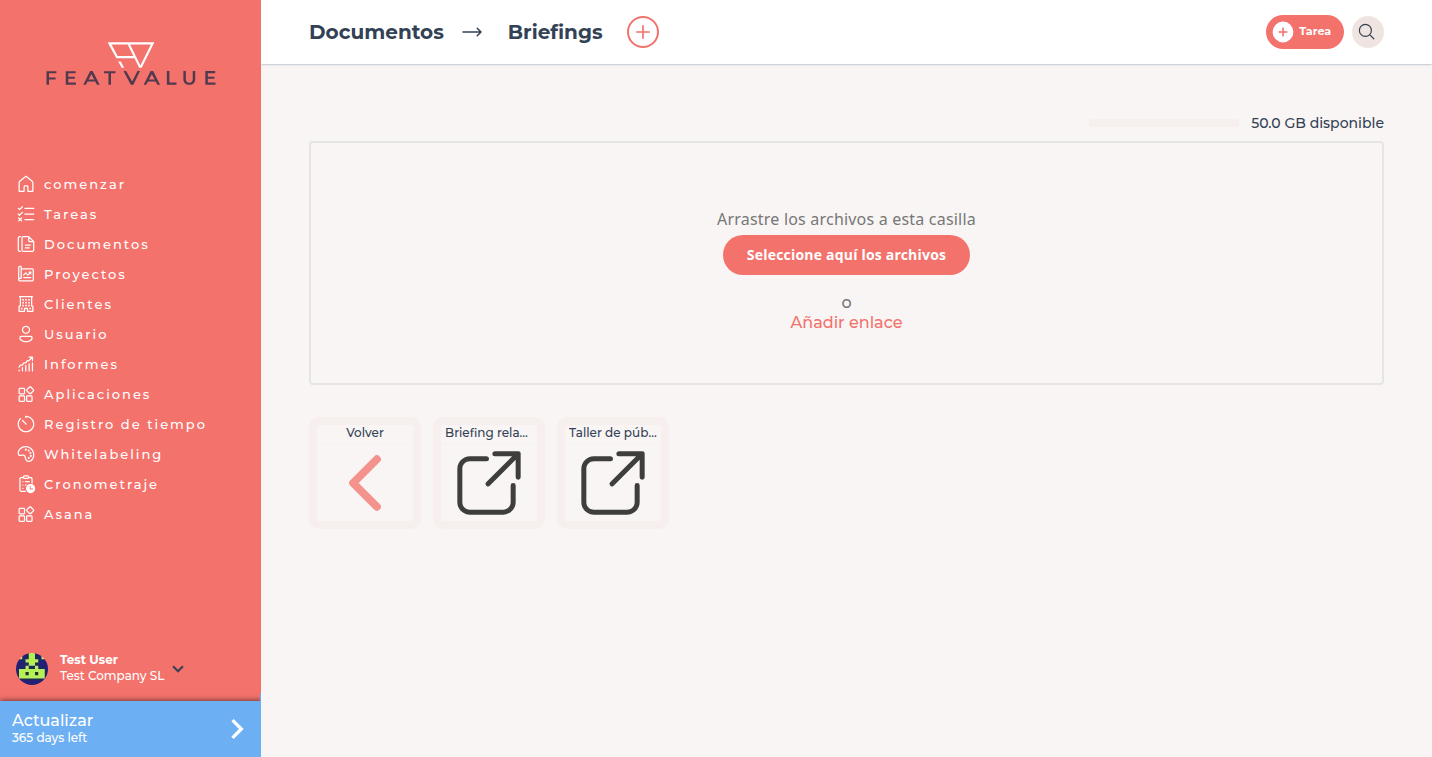Click the Documentos breadcrumb
Image resolution: width=1432 pixels, height=757 pixels.
[x=376, y=32]
